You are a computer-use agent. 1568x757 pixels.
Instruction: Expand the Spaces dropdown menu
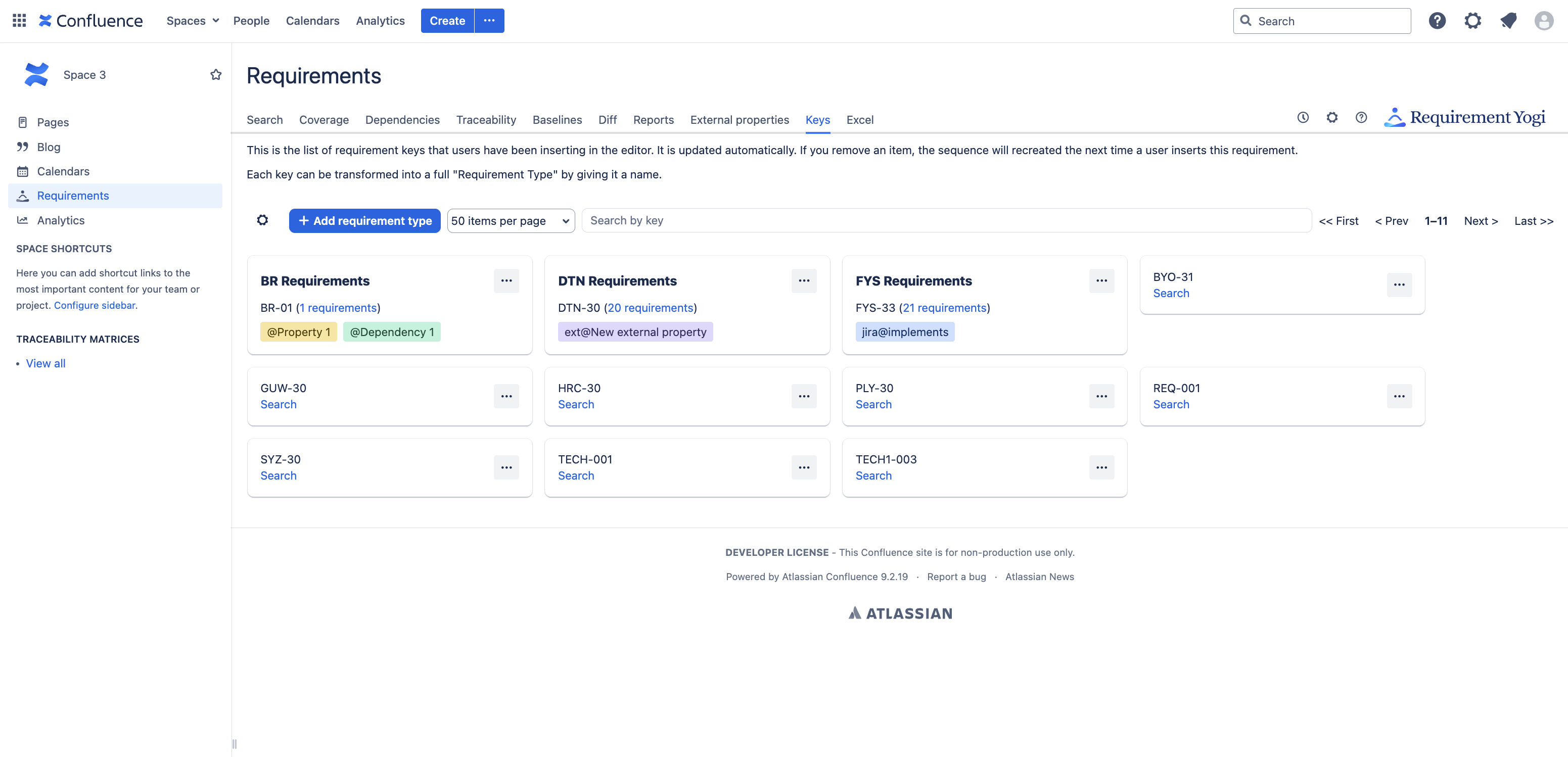pyautogui.click(x=193, y=21)
